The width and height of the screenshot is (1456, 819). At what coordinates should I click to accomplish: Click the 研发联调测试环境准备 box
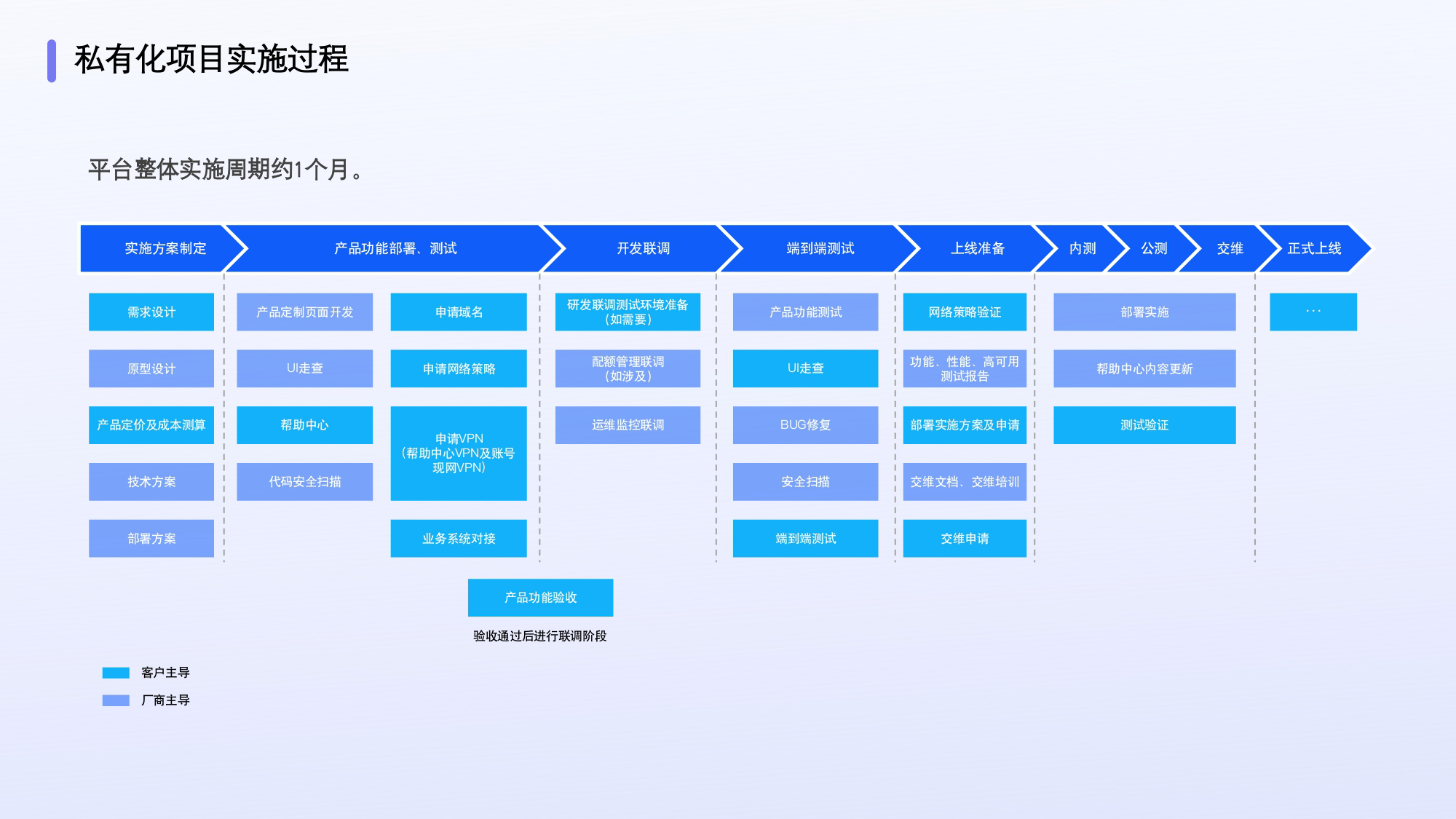[628, 312]
